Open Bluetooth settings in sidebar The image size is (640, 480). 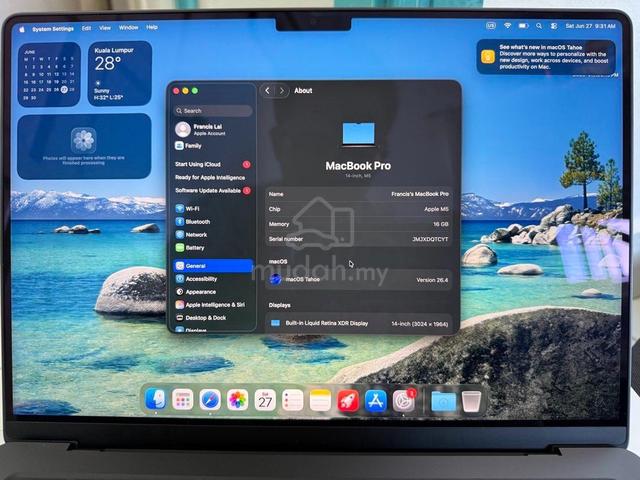tap(213, 222)
